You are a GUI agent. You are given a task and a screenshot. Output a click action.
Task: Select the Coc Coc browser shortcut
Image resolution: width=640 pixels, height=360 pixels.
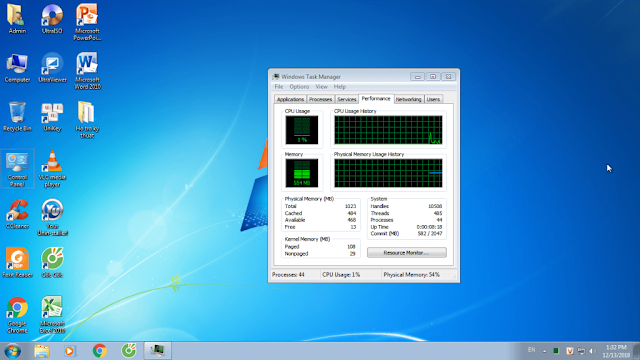pos(52,263)
